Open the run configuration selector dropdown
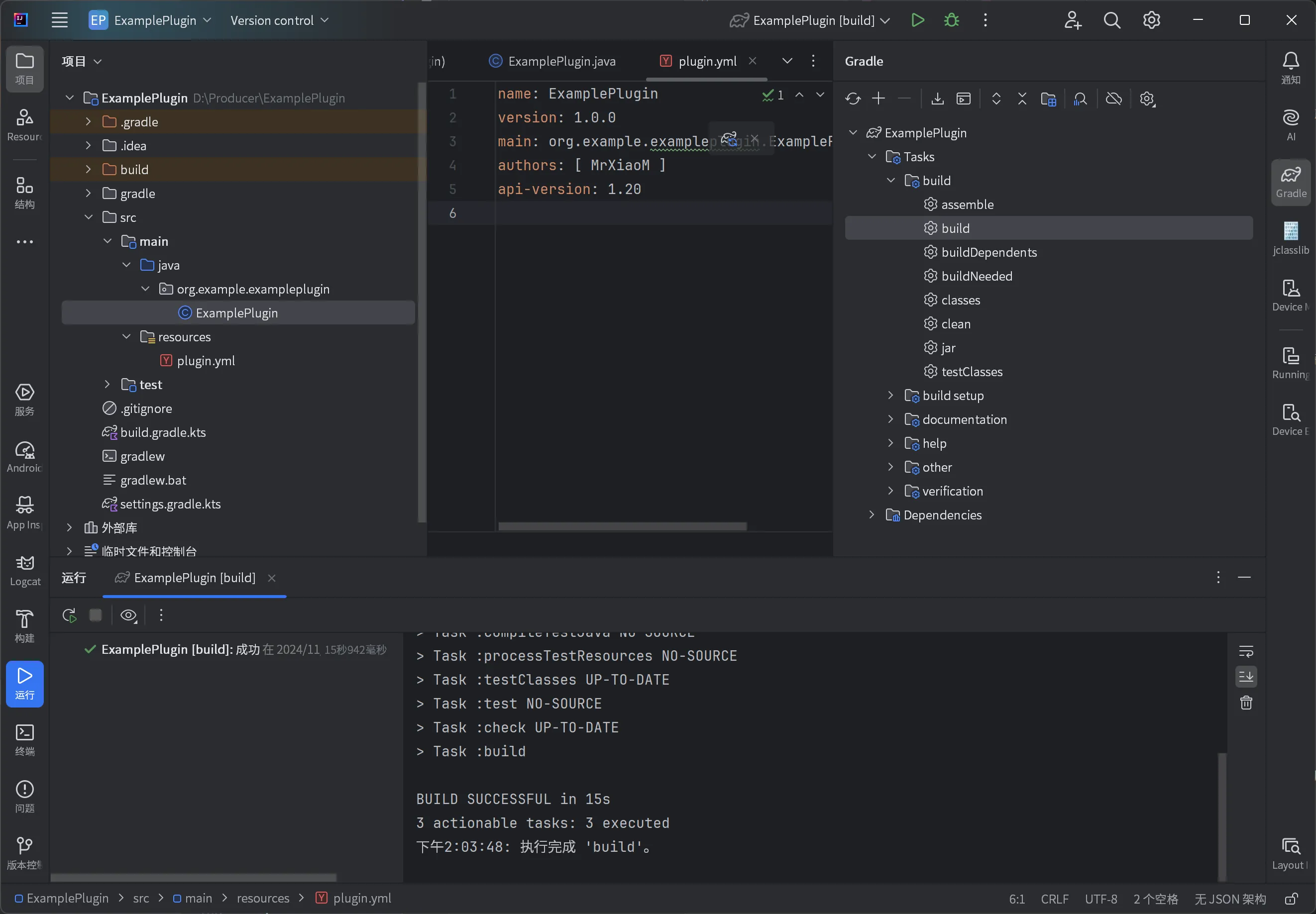 coord(809,20)
